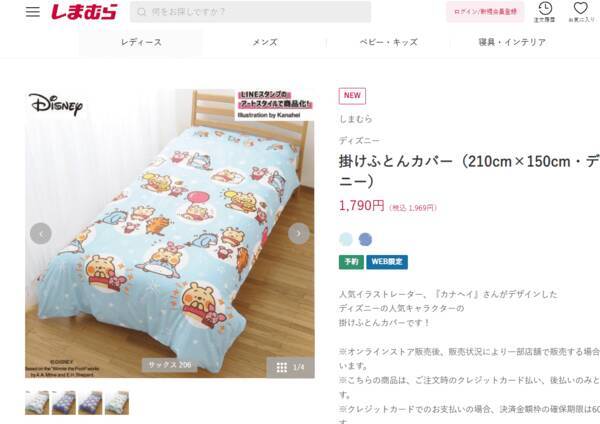
Task: Focus the product search field
Action: [250, 12]
